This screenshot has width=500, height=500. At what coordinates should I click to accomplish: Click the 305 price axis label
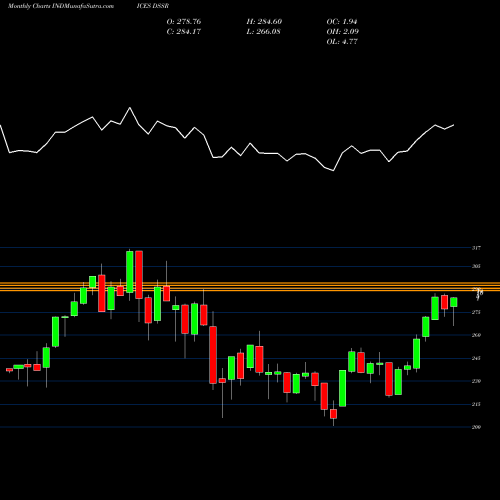[476, 266]
